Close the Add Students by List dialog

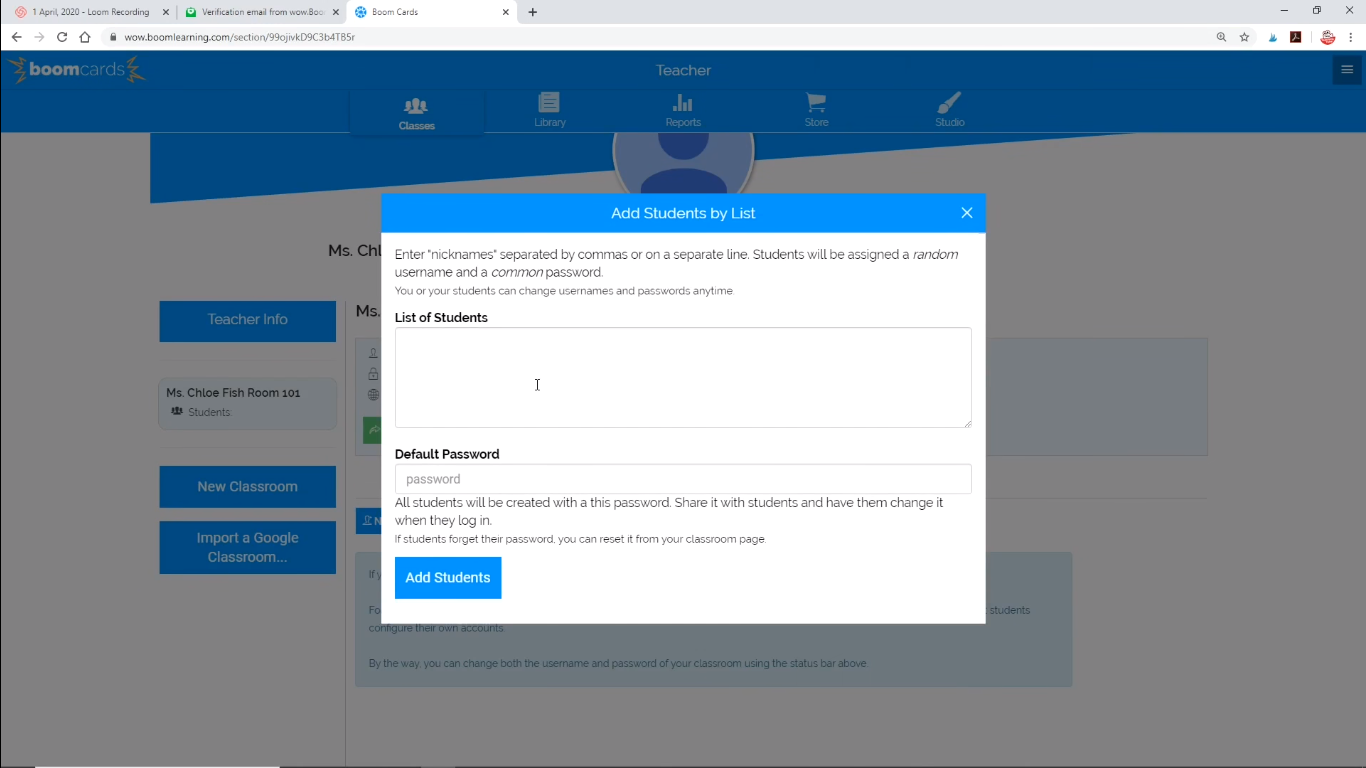tap(966, 213)
